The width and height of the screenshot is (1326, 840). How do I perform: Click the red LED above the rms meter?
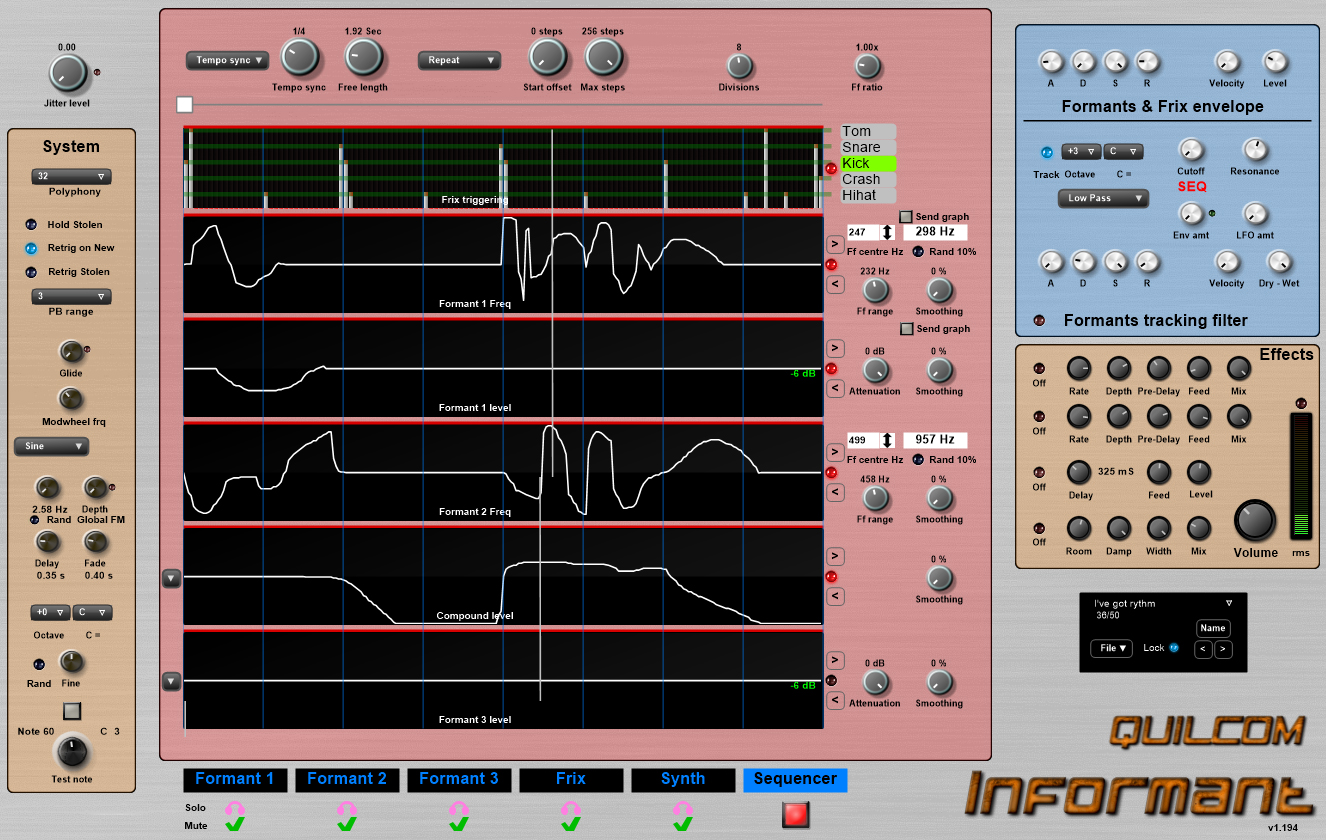1300,403
